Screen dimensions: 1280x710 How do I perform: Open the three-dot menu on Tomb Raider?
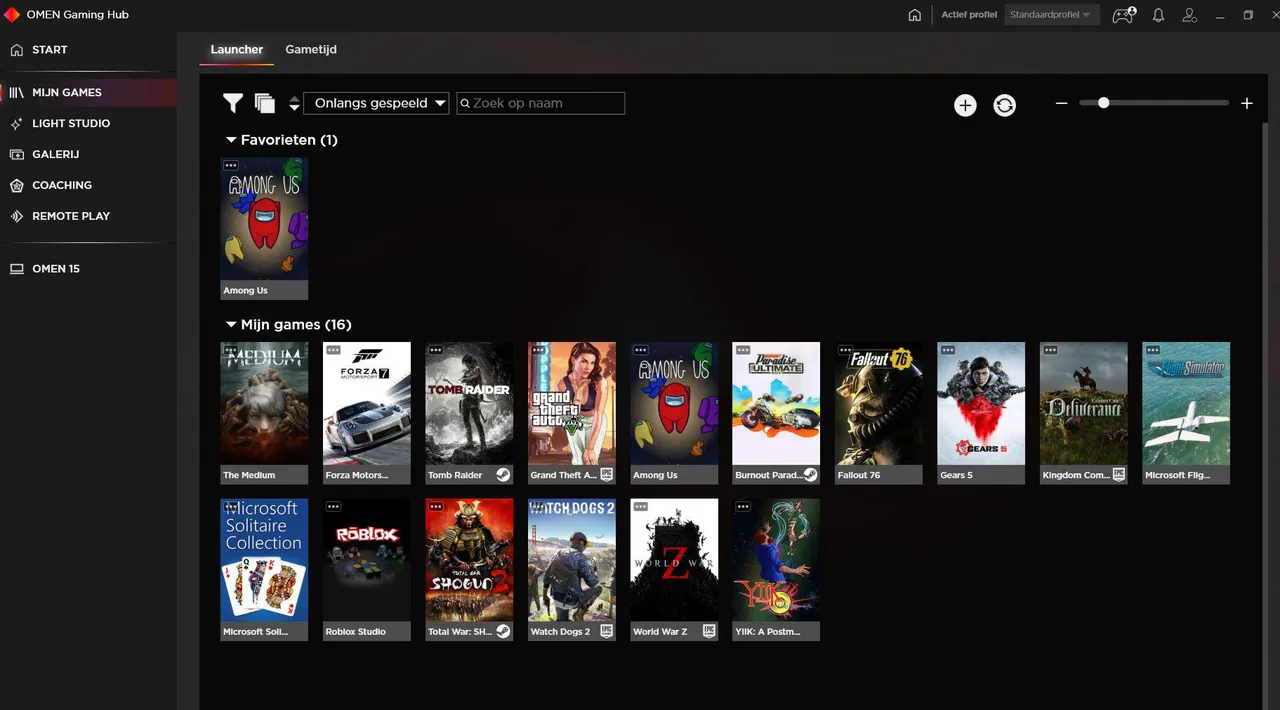click(435, 350)
